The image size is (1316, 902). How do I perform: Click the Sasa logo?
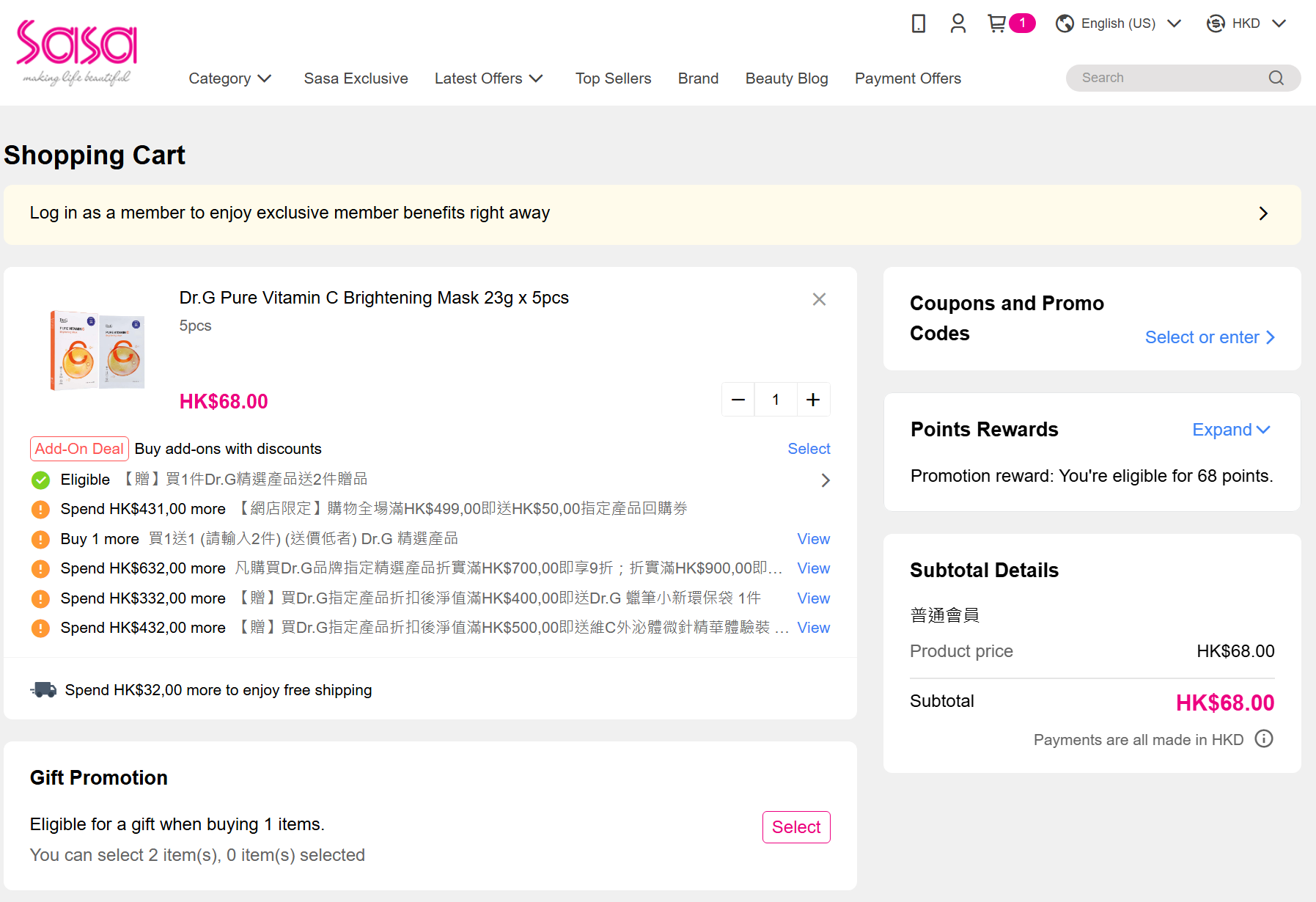coord(77,52)
